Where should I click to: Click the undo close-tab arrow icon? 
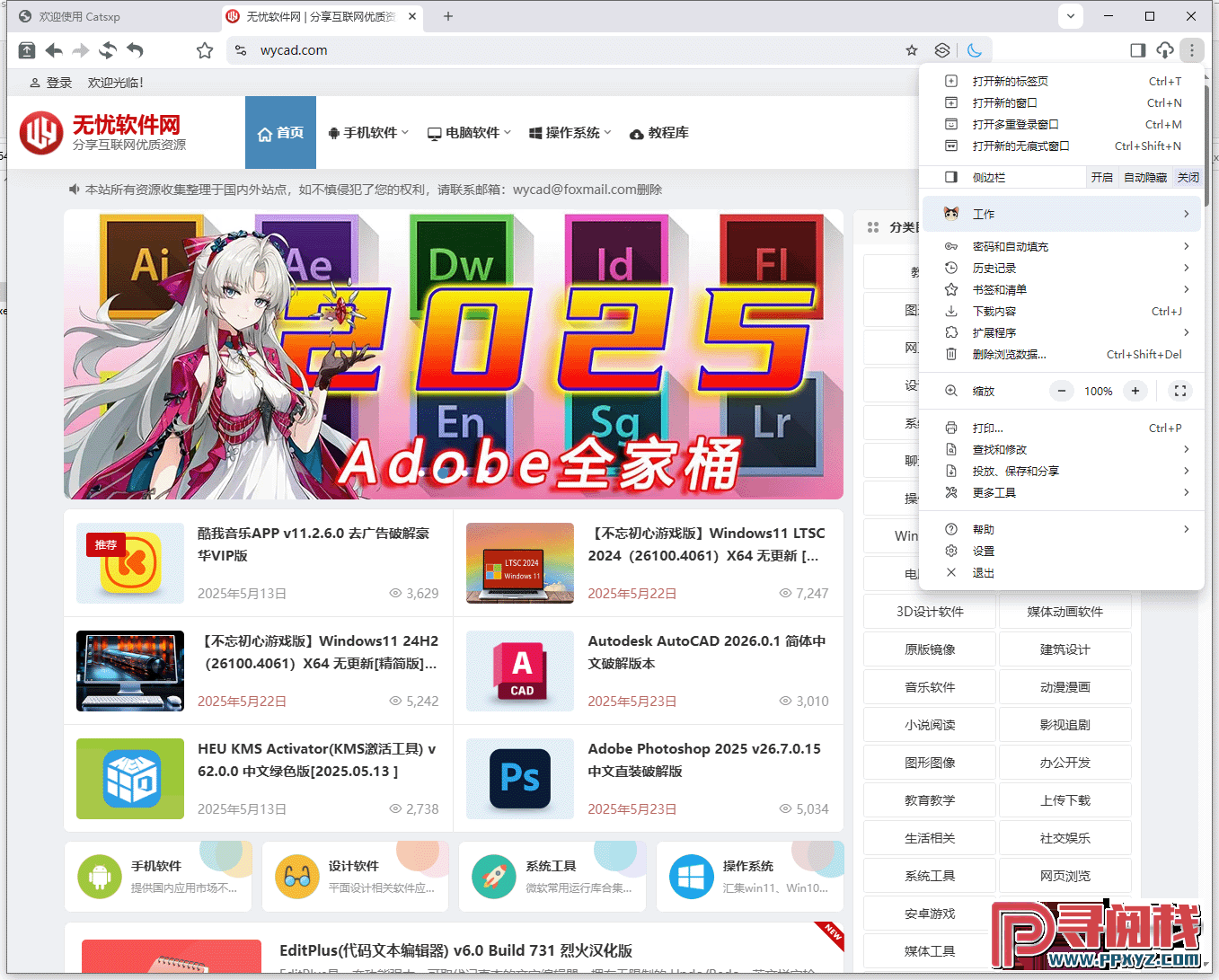(135, 50)
